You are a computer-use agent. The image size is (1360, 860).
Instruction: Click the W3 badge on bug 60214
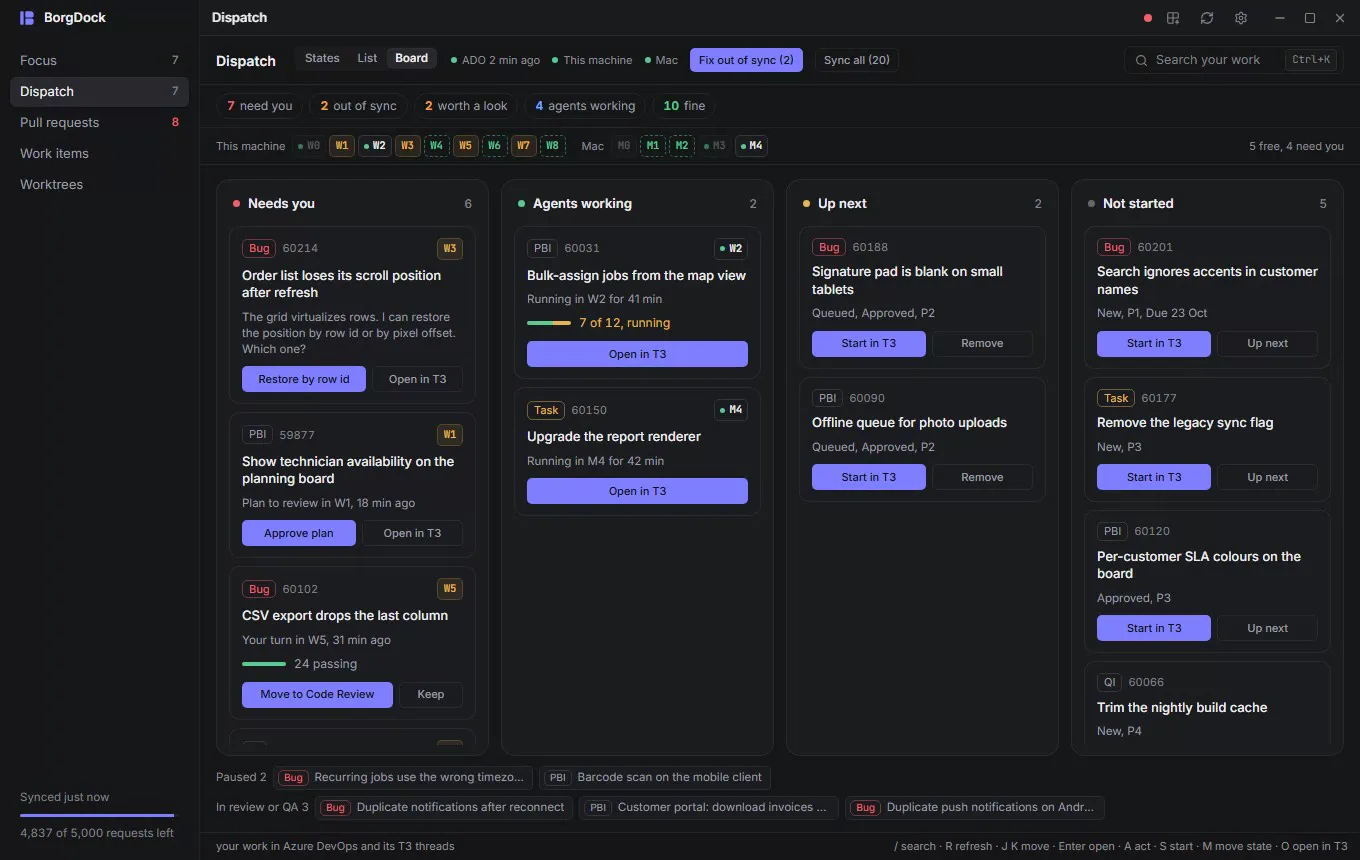coord(450,248)
